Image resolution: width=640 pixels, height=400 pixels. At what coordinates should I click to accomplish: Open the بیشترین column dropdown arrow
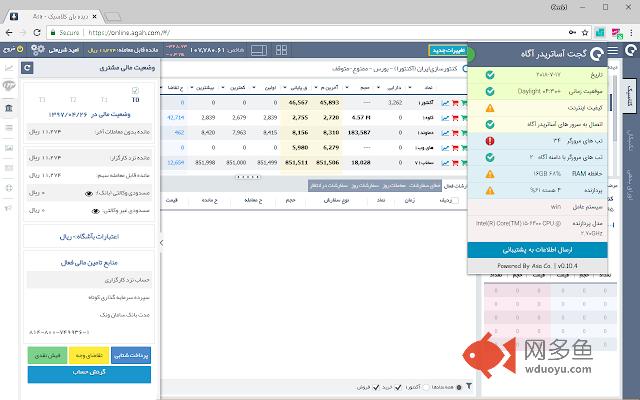[192, 87]
